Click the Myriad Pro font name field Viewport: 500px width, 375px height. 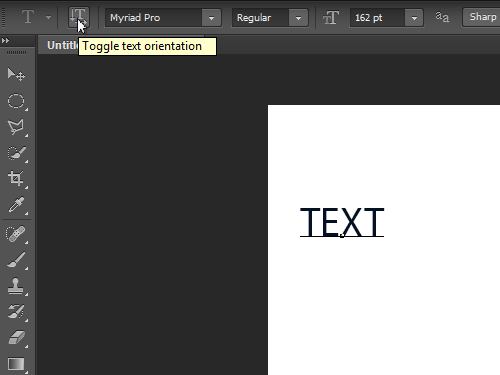(x=154, y=18)
